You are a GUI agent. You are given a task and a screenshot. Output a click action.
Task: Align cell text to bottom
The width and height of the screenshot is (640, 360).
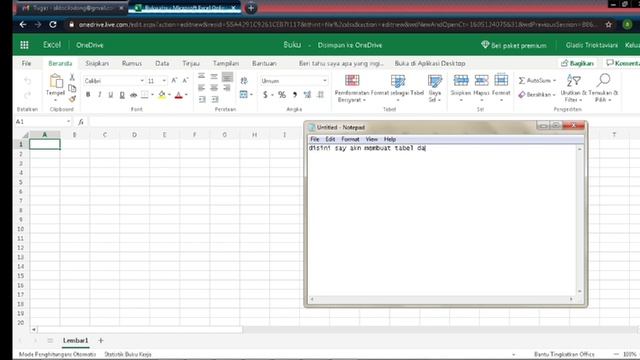227,76
